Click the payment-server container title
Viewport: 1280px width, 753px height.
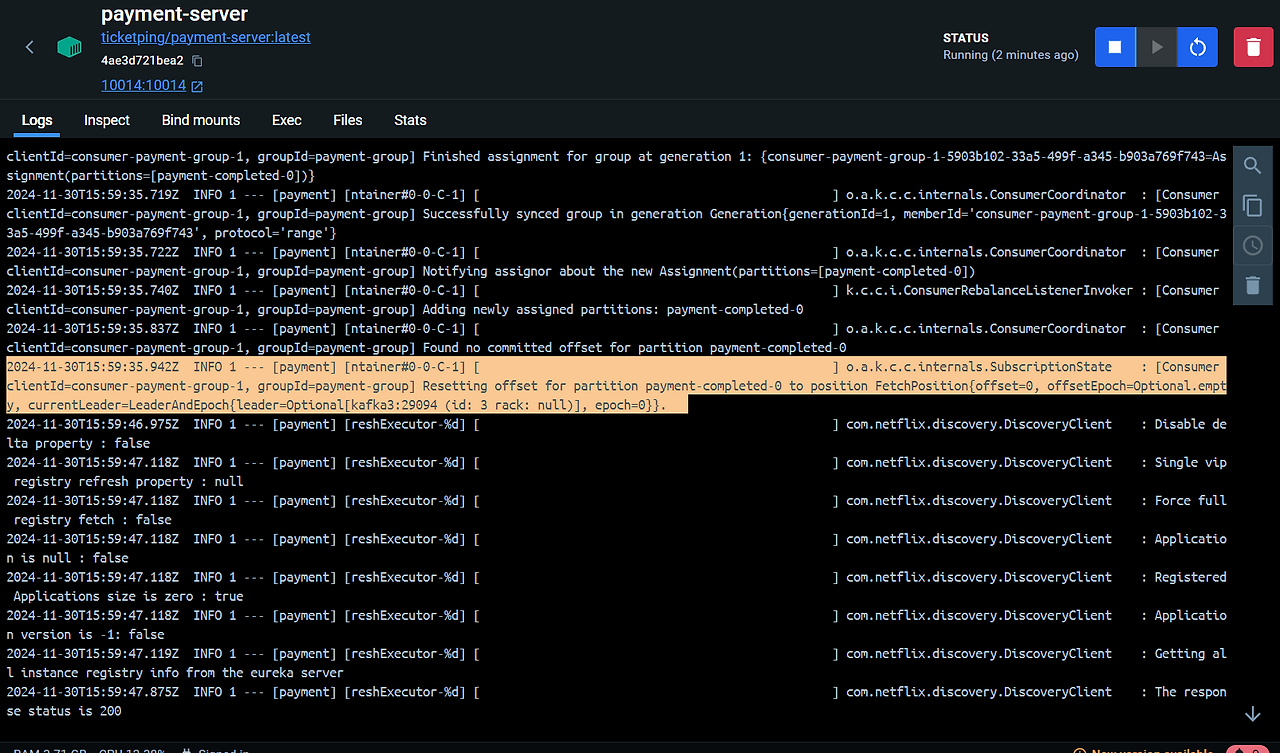174,14
